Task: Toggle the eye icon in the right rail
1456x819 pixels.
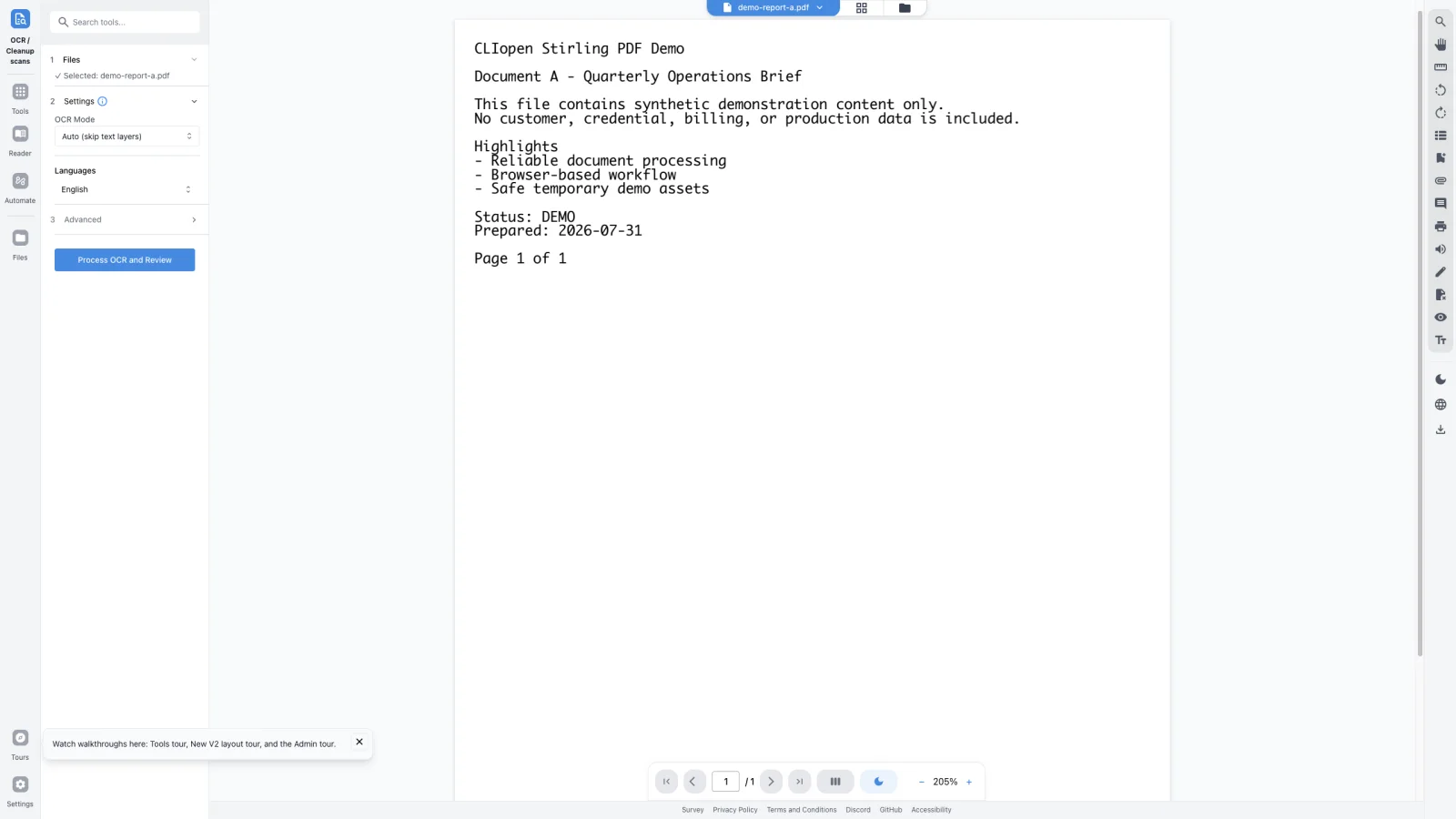Action: [x=1441, y=318]
